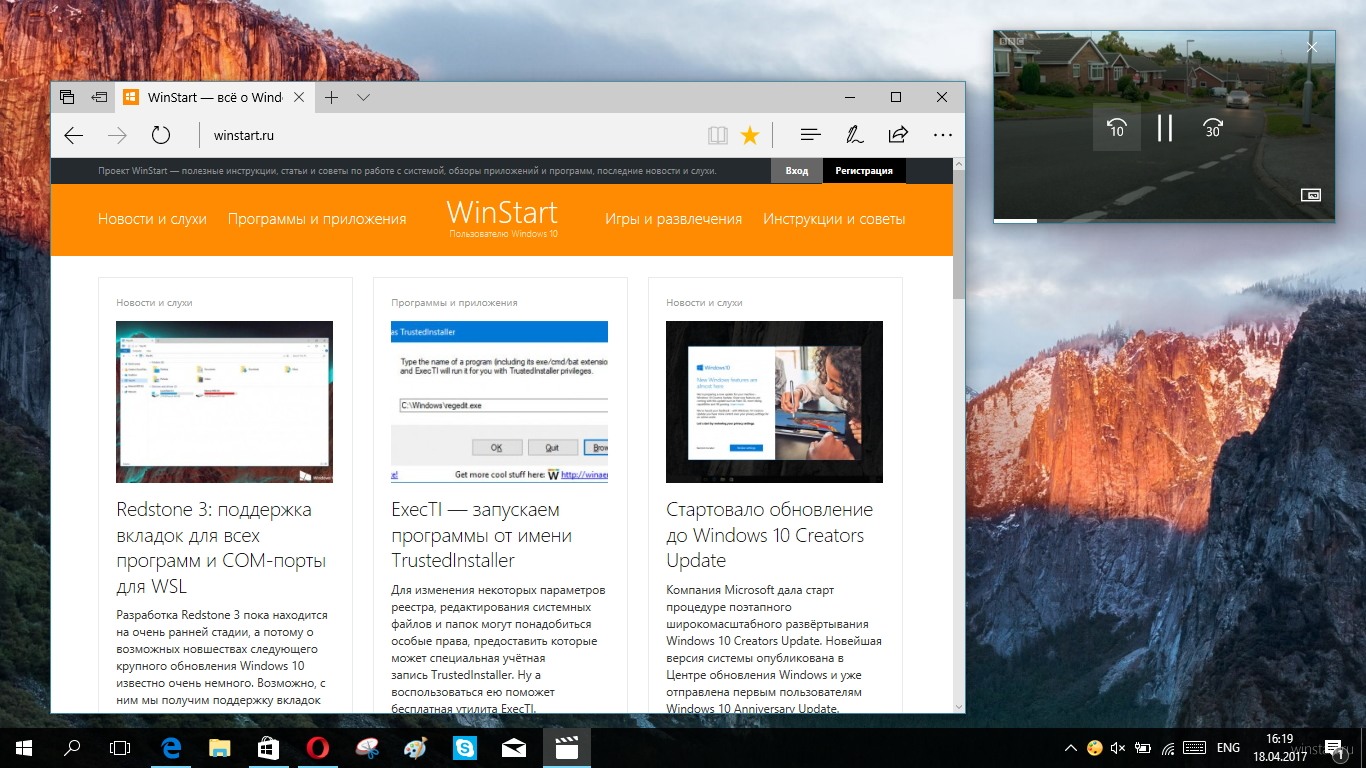1366x768 pixels.
Task: Open Mail app from taskbar
Action: click(514, 747)
